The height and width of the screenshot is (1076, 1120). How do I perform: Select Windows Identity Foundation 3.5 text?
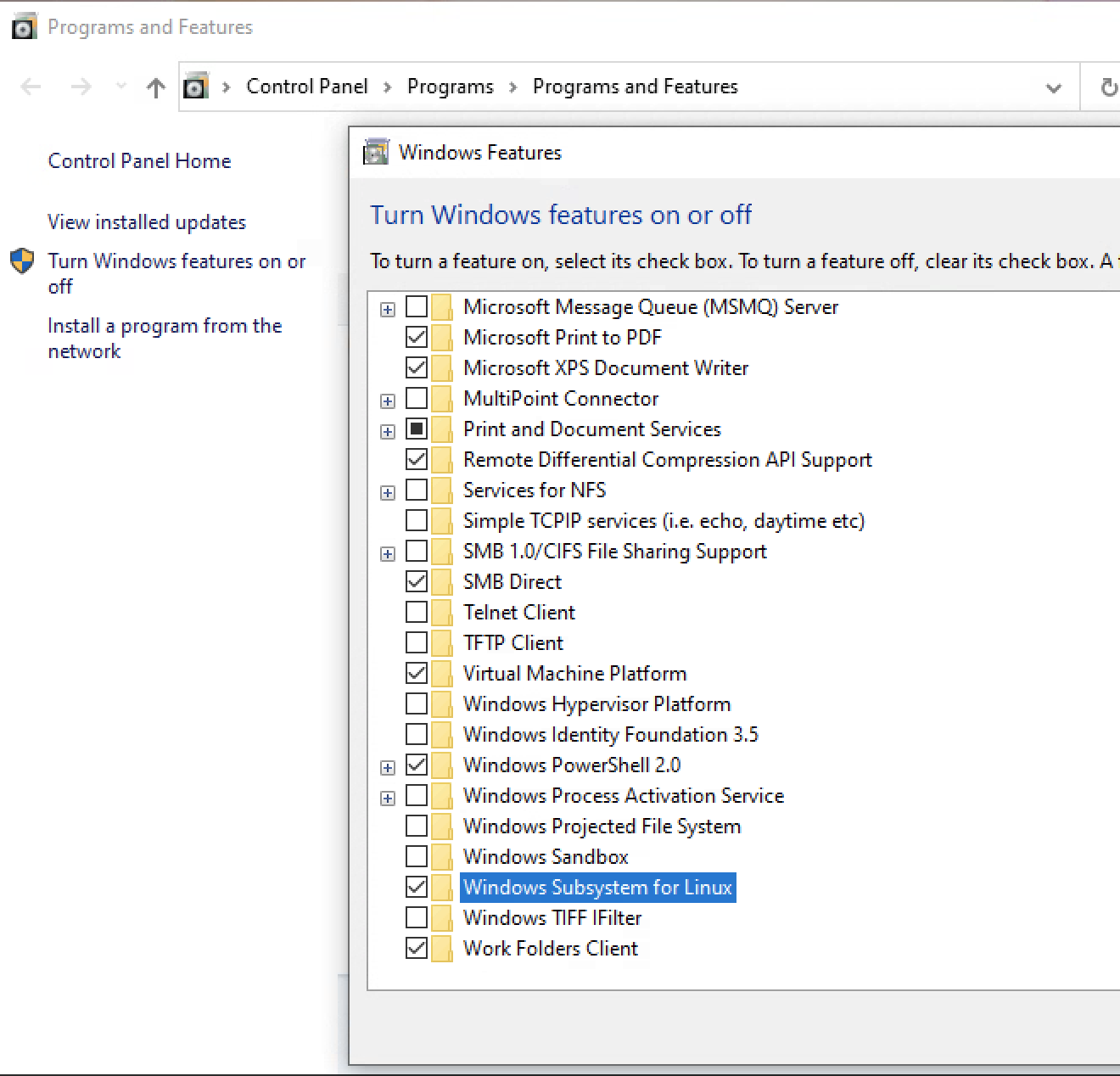coord(611,735)
